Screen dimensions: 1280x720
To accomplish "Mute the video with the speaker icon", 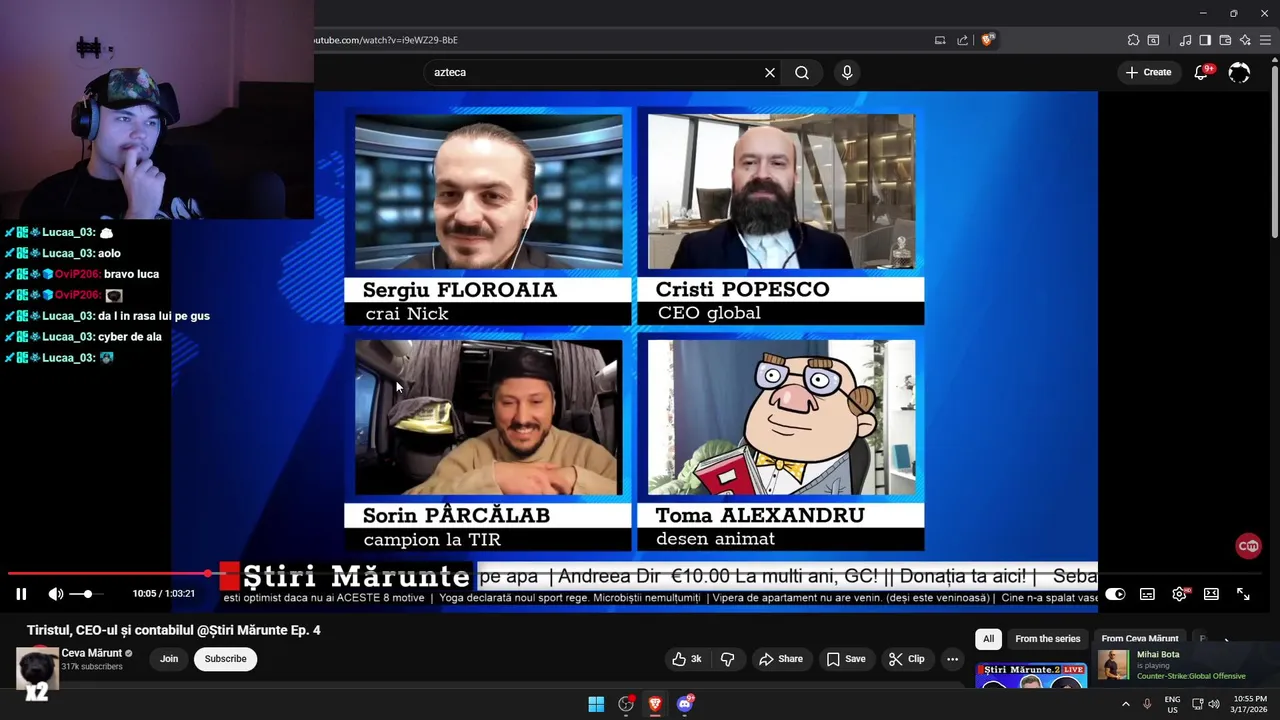I will point(56,594).
